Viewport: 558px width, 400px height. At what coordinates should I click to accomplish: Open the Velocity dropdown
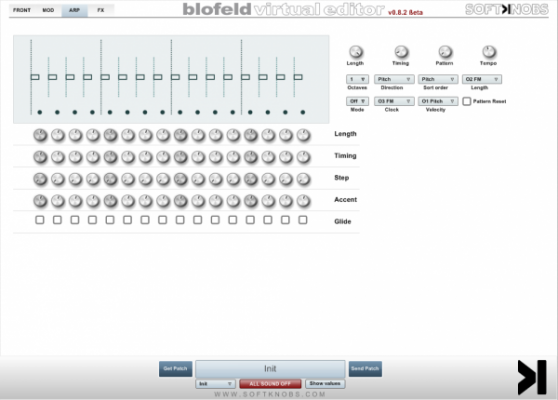438,101
